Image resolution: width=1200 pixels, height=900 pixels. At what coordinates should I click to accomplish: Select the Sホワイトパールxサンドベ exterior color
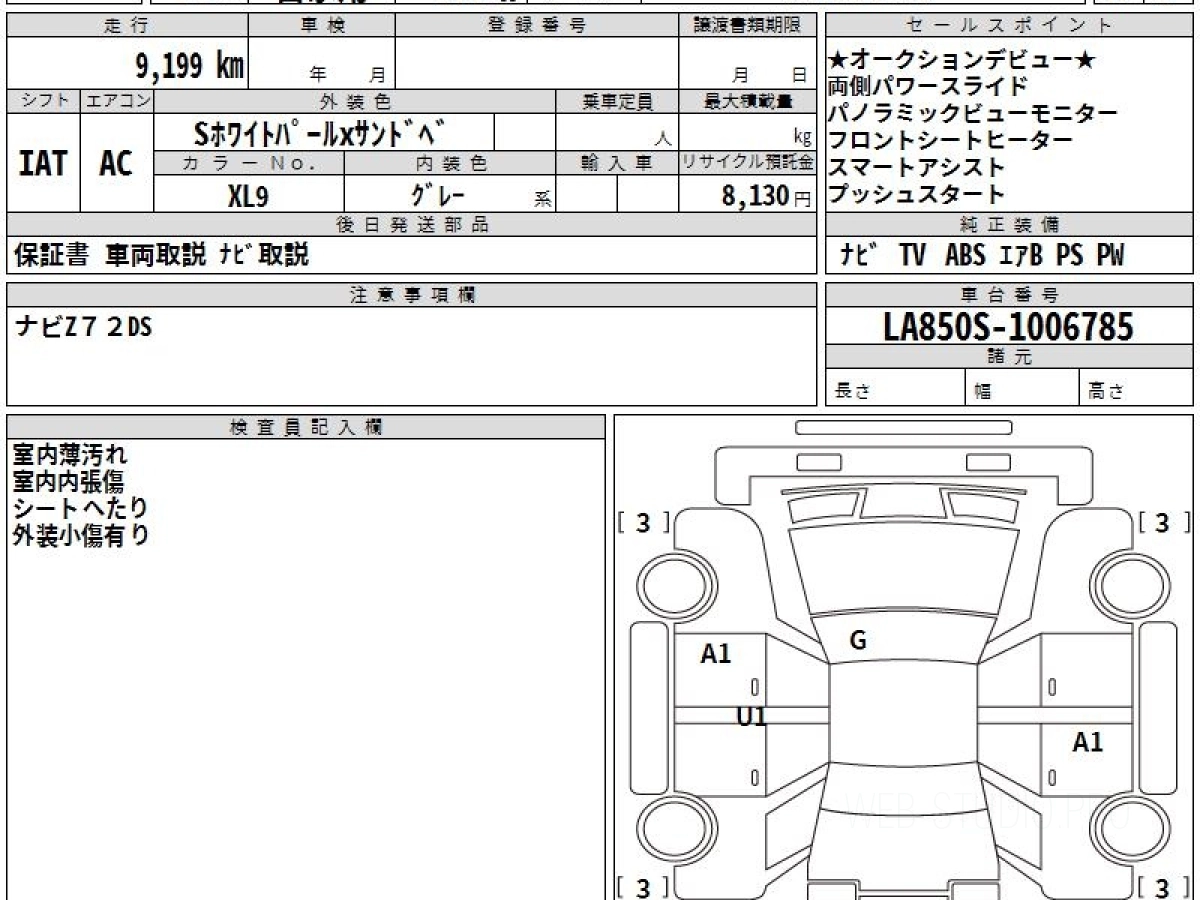(321, 132)
